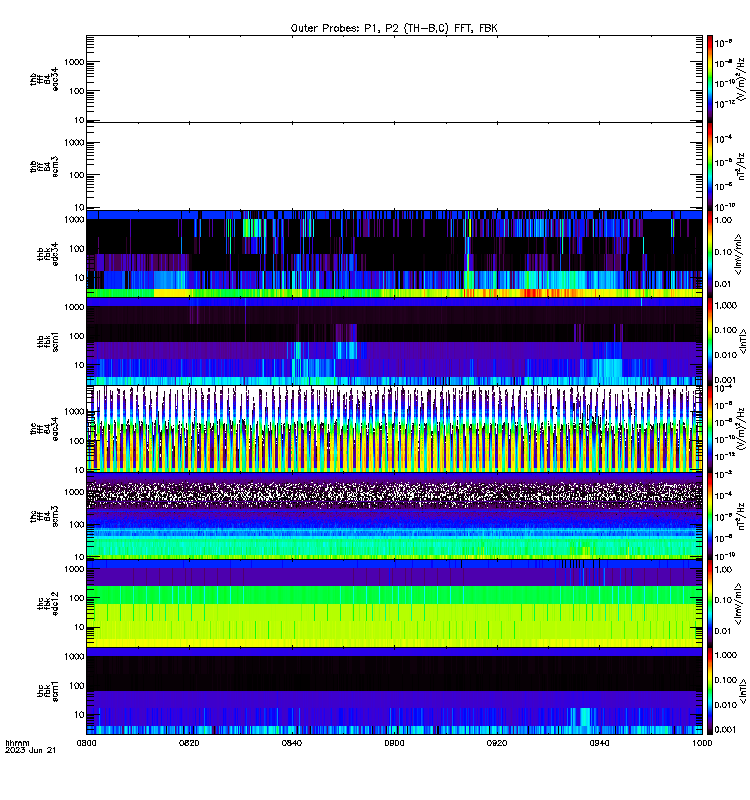Click the <|mV/m|> color bar of the thc fbk edc12 panel
The height and width of the screenshot is (800, 750).
710,604
